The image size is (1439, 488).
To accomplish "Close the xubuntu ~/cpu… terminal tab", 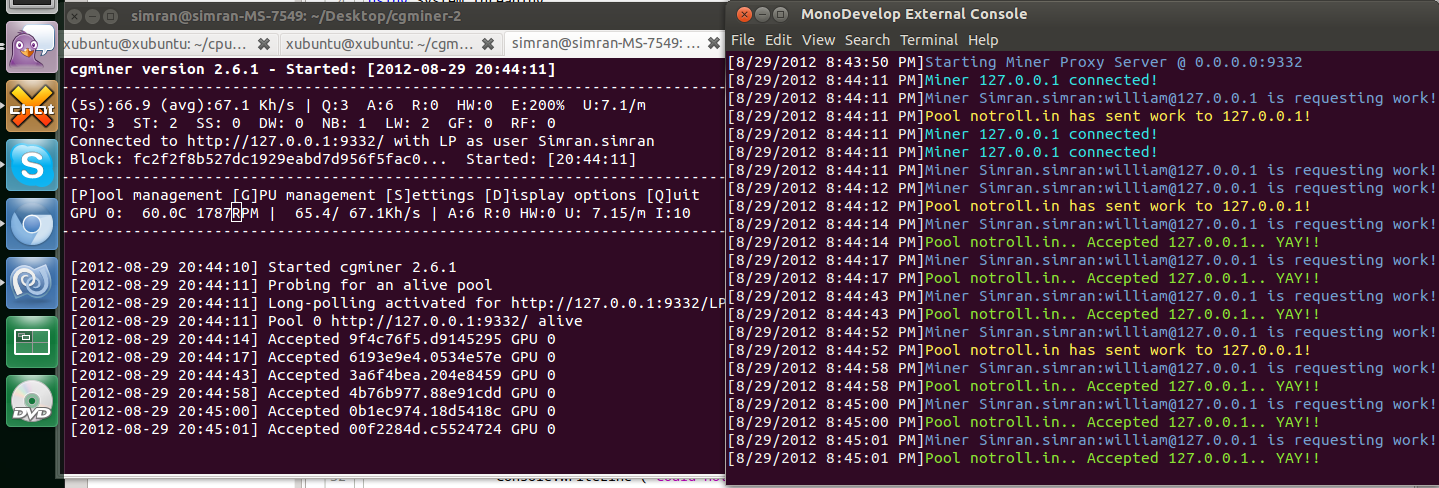I will click(x=263, y=44).
